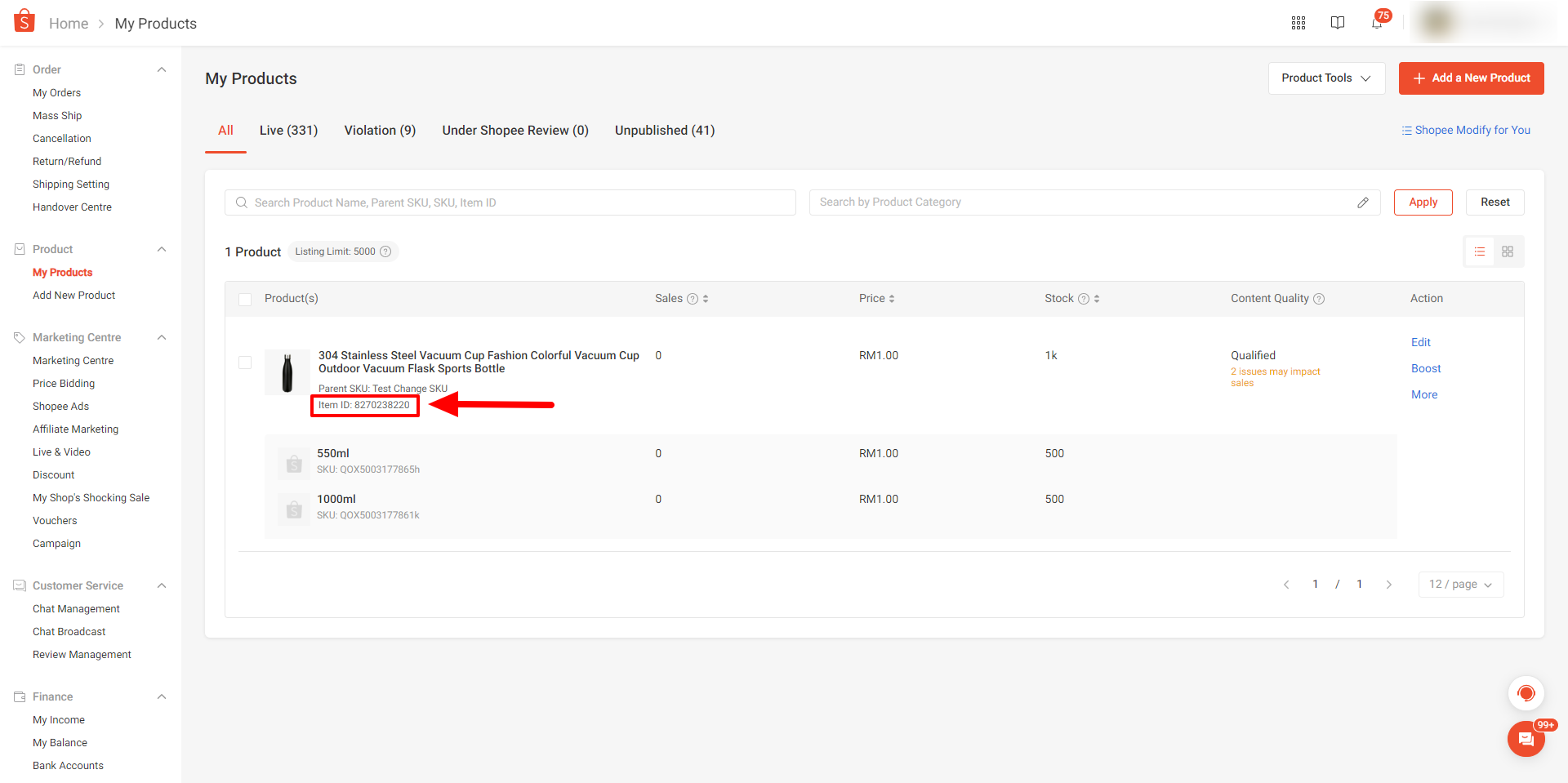
Task: Open the red chat support bubble icon
Action: pos(1526,694)
